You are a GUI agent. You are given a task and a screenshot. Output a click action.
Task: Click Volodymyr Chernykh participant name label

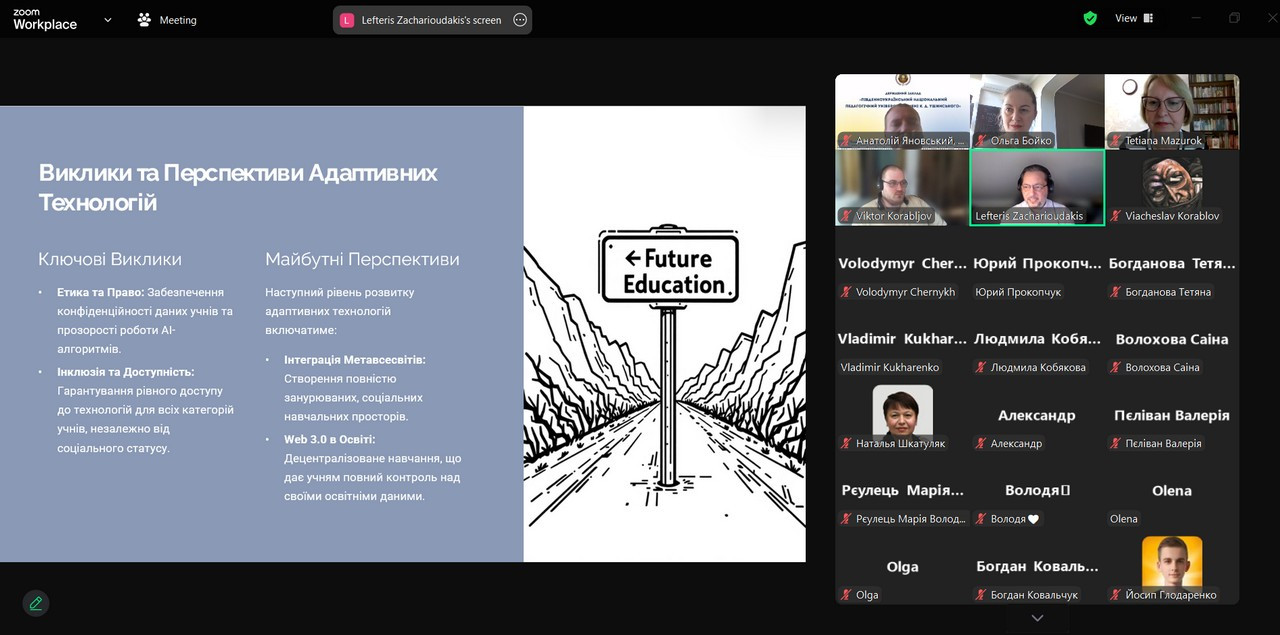click(905, 292)
